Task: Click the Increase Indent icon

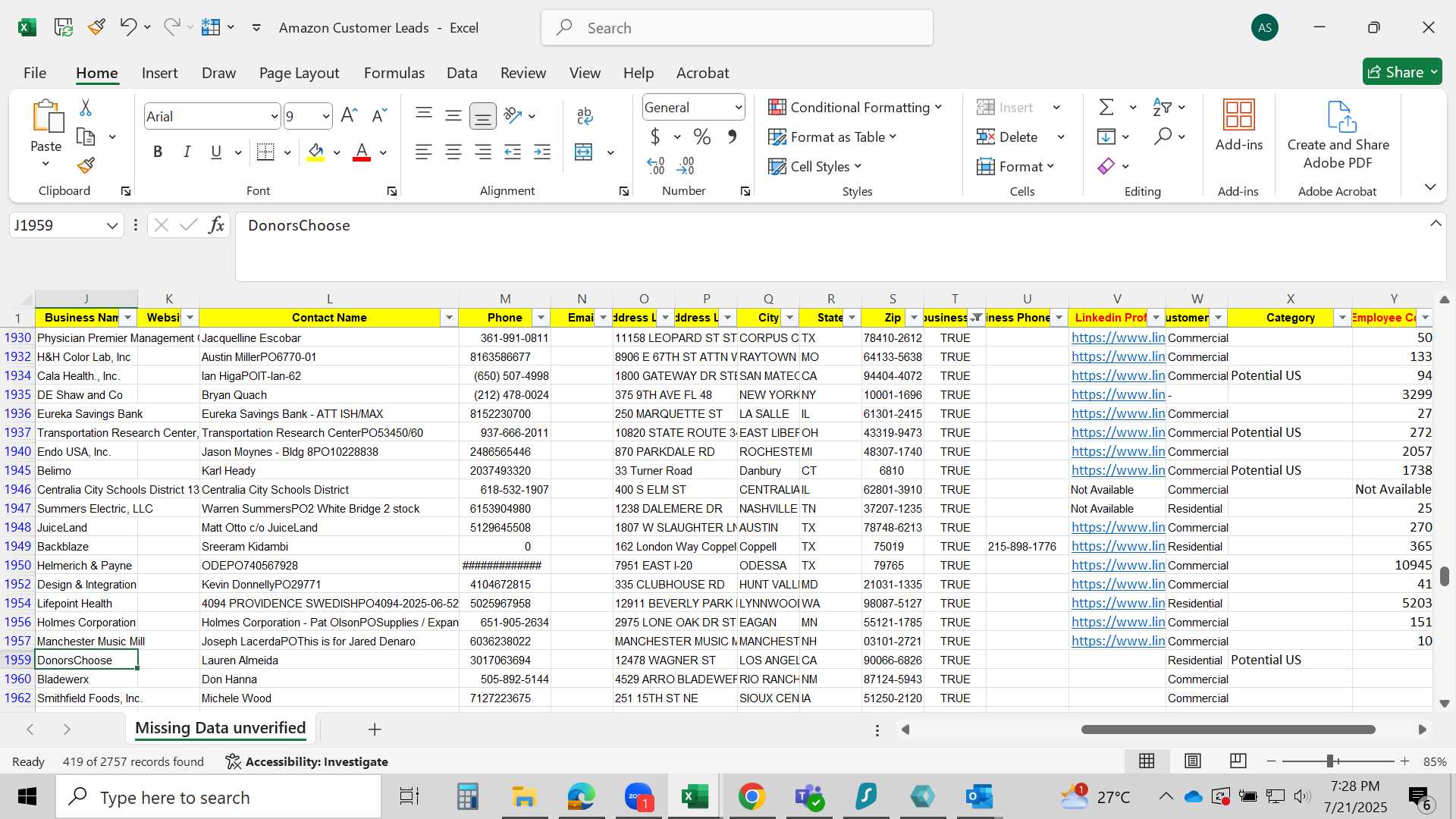Action: [x=542, y=152]
